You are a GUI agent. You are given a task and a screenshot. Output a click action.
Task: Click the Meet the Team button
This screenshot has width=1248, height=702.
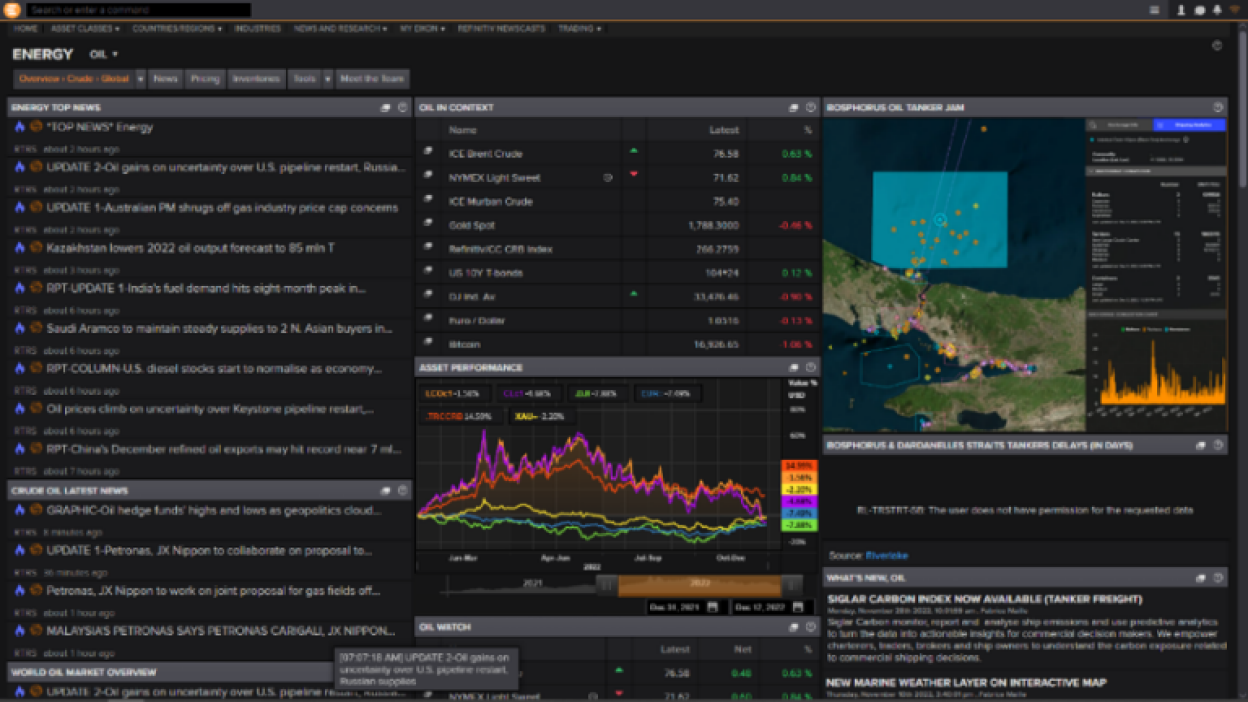[372, 79]
